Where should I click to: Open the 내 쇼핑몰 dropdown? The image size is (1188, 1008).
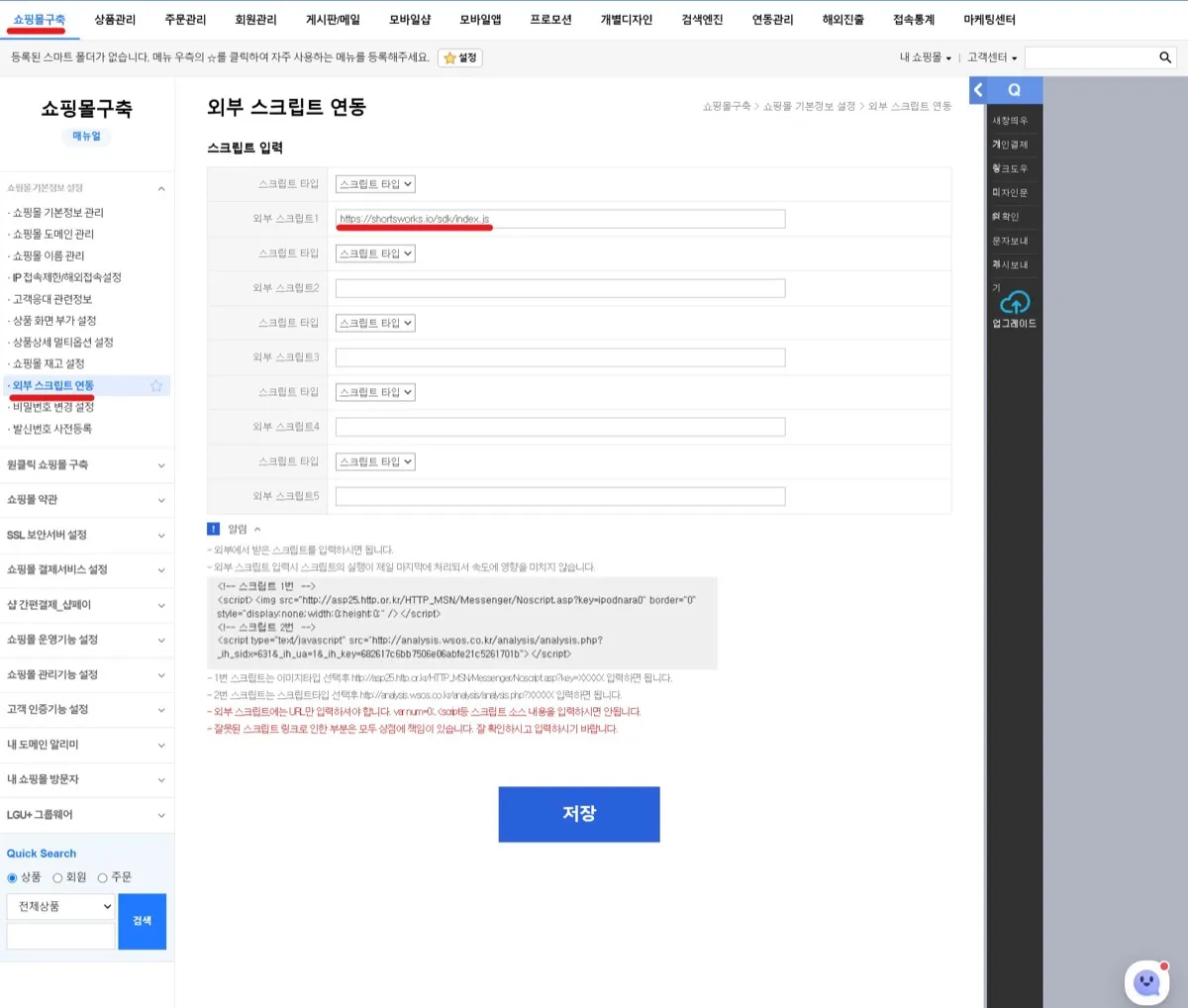click(x=925, y=57)
